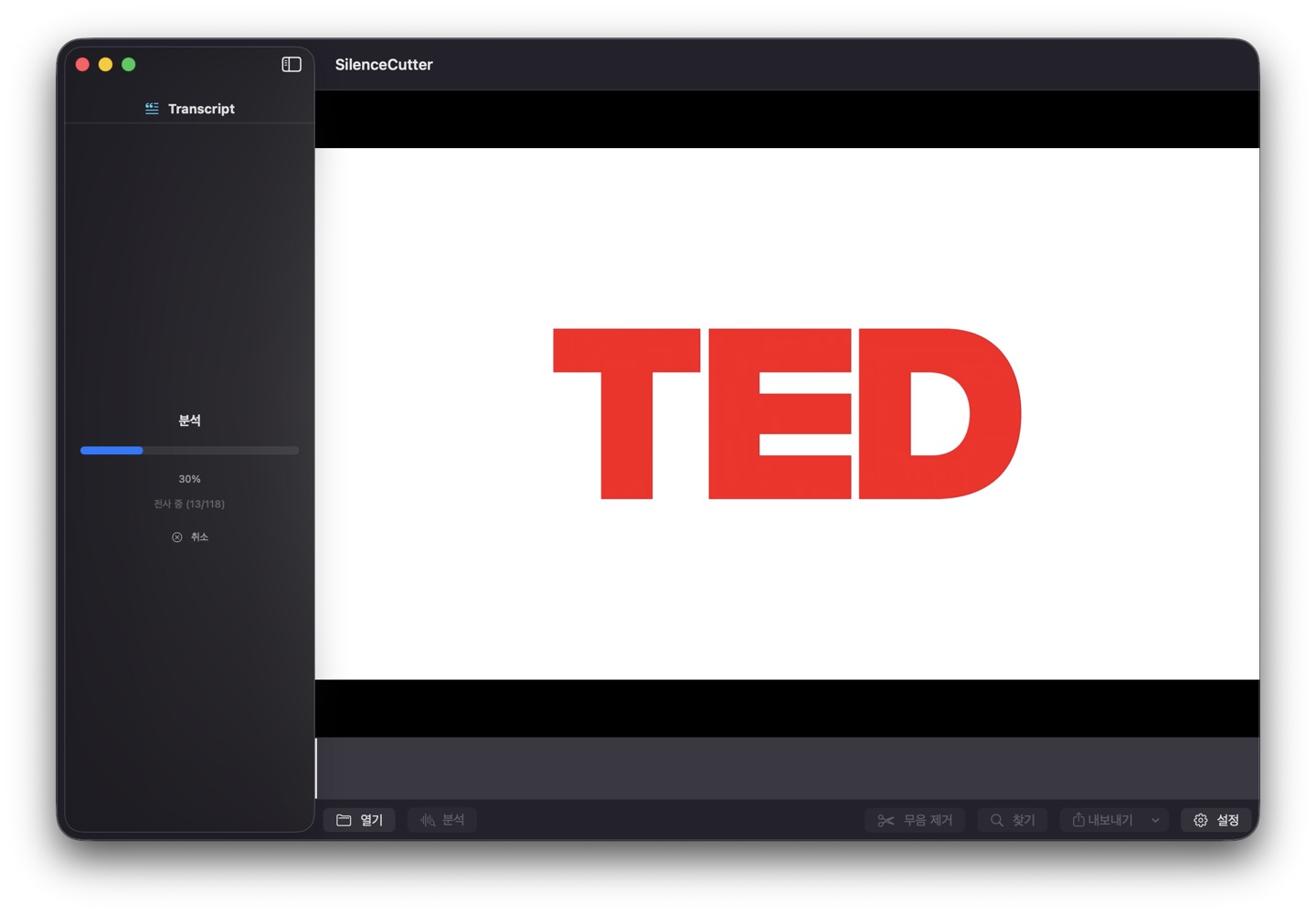1316x915 pixels.
Task: Click the white playhead at timeline start
Action: [x=317, y=768]
